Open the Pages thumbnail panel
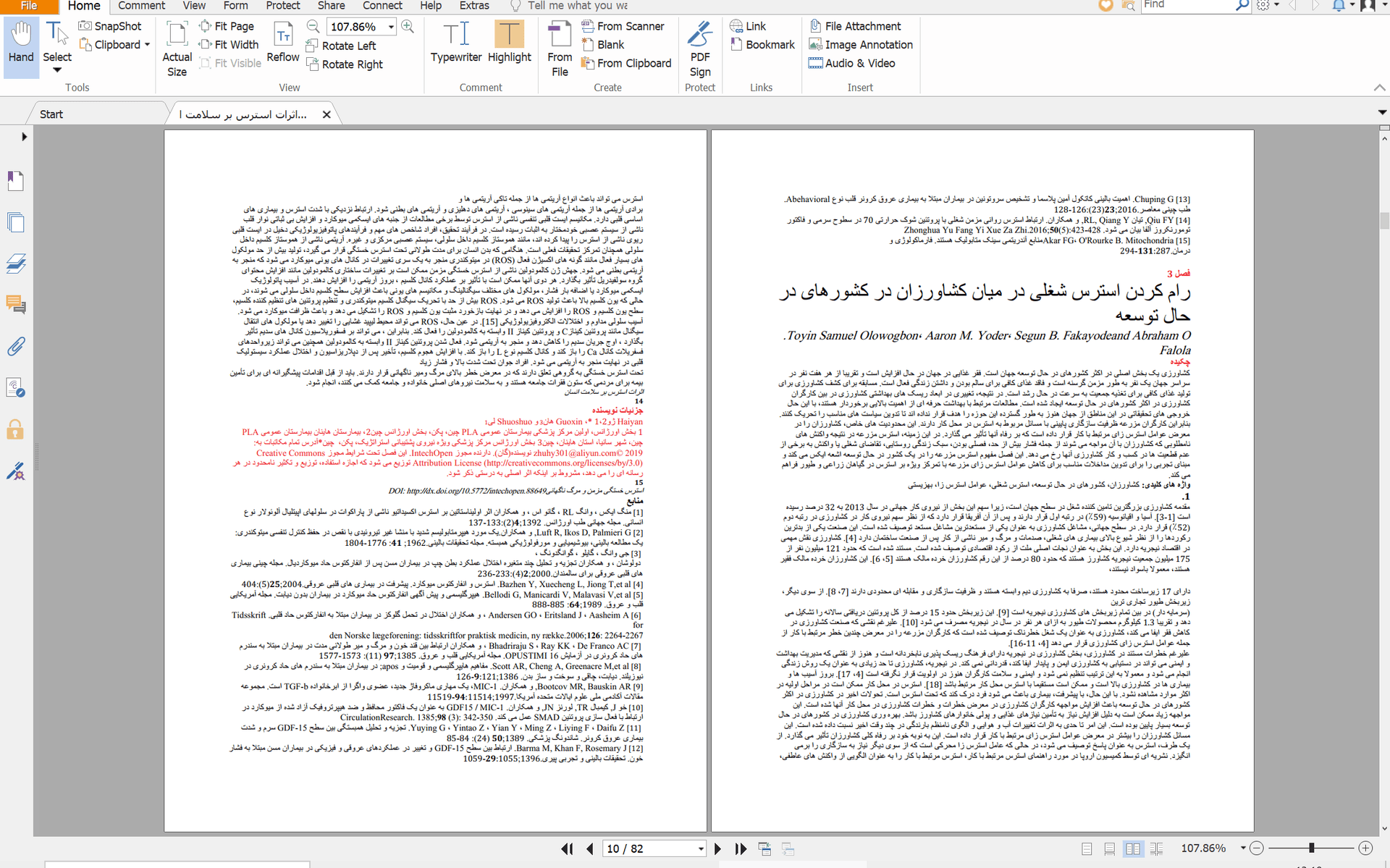This screenshot has height=868, width=1390. tap(16, 222)
